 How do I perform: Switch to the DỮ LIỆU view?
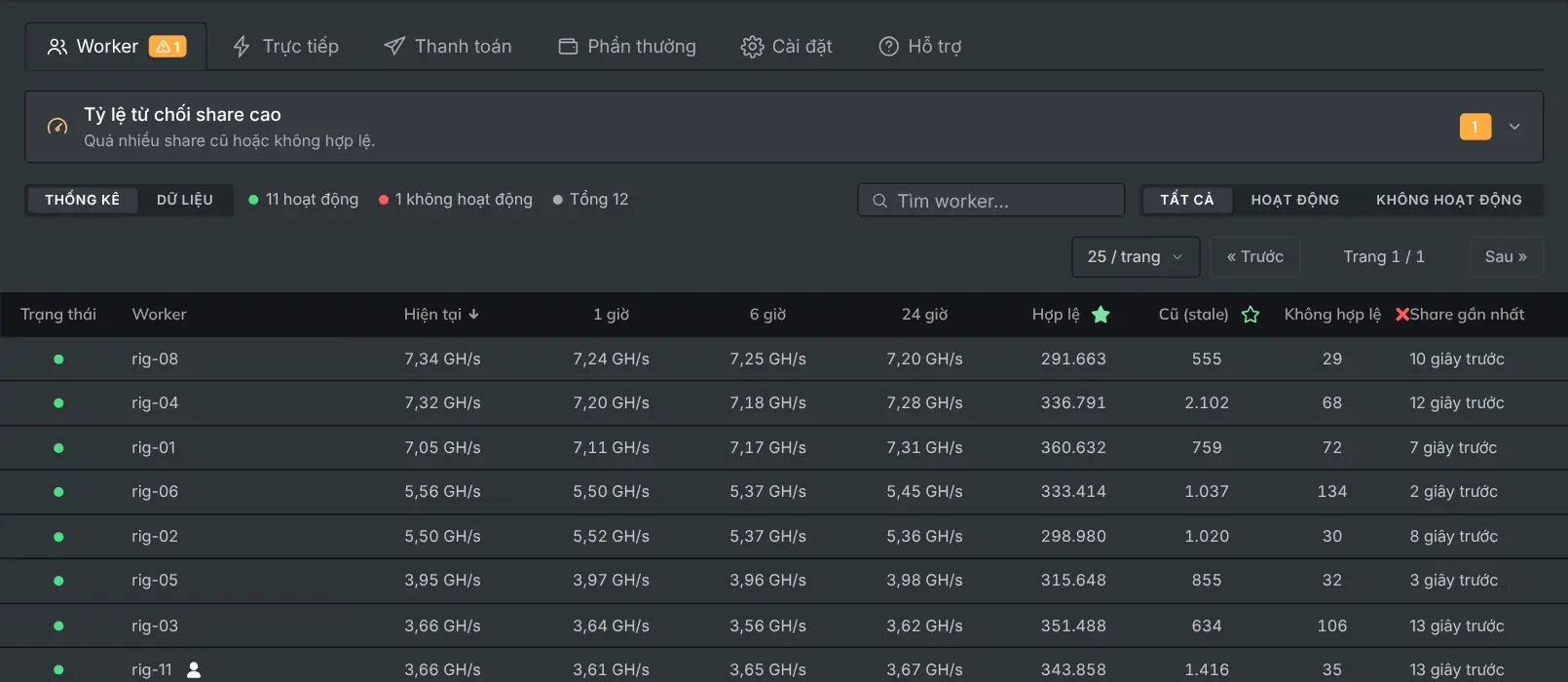click(x=185, y=200)
